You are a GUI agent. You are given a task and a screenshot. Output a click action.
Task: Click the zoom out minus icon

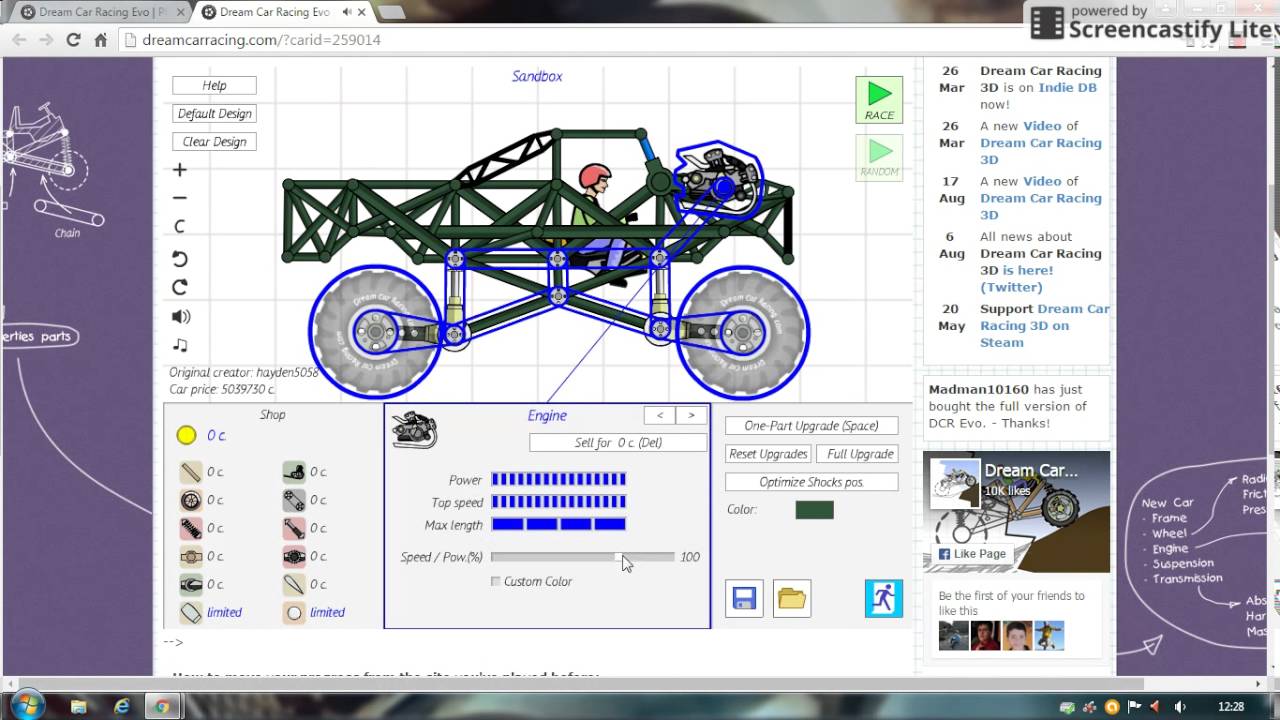180,198
